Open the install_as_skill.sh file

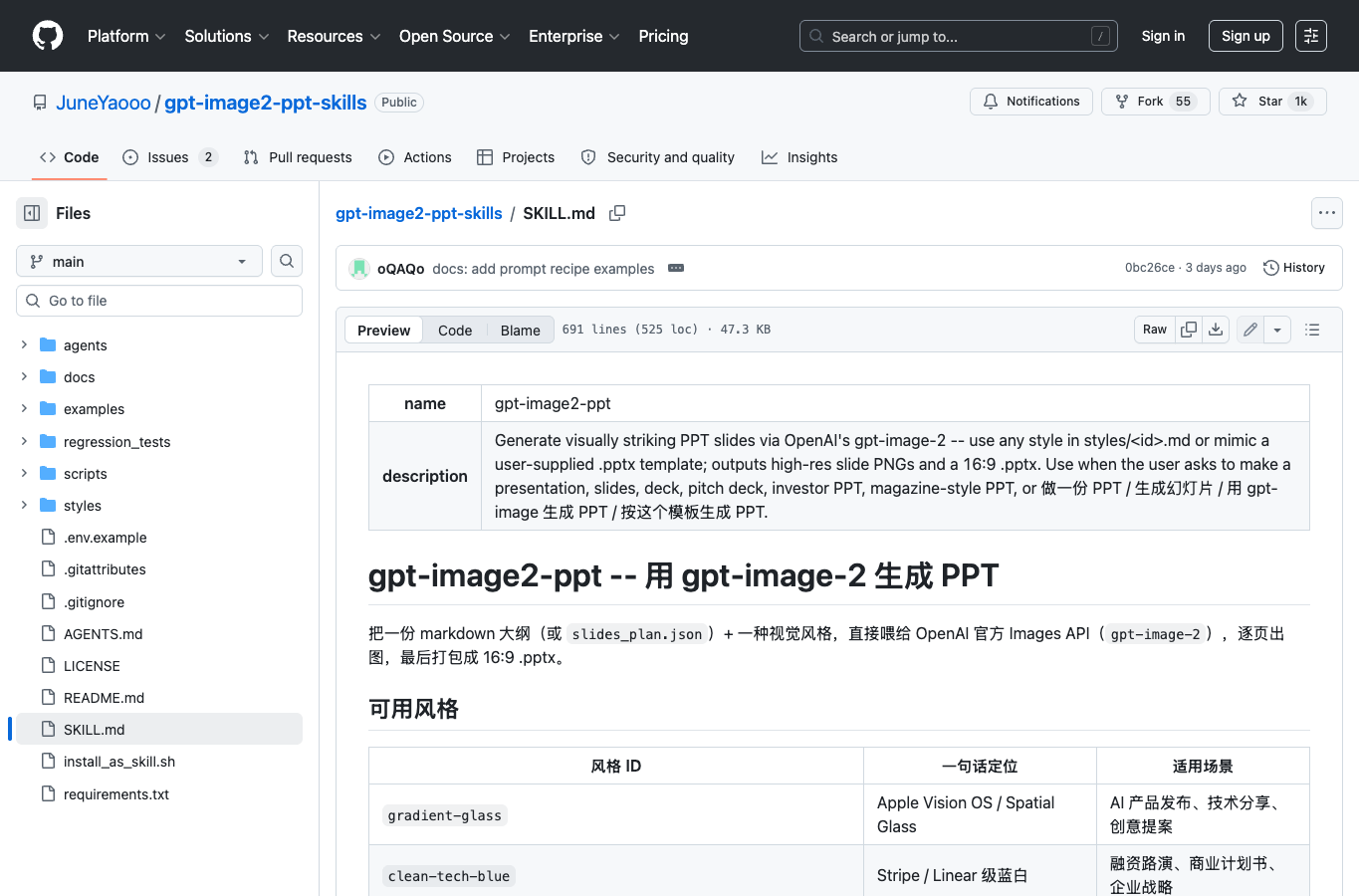(x=119, y=762)
